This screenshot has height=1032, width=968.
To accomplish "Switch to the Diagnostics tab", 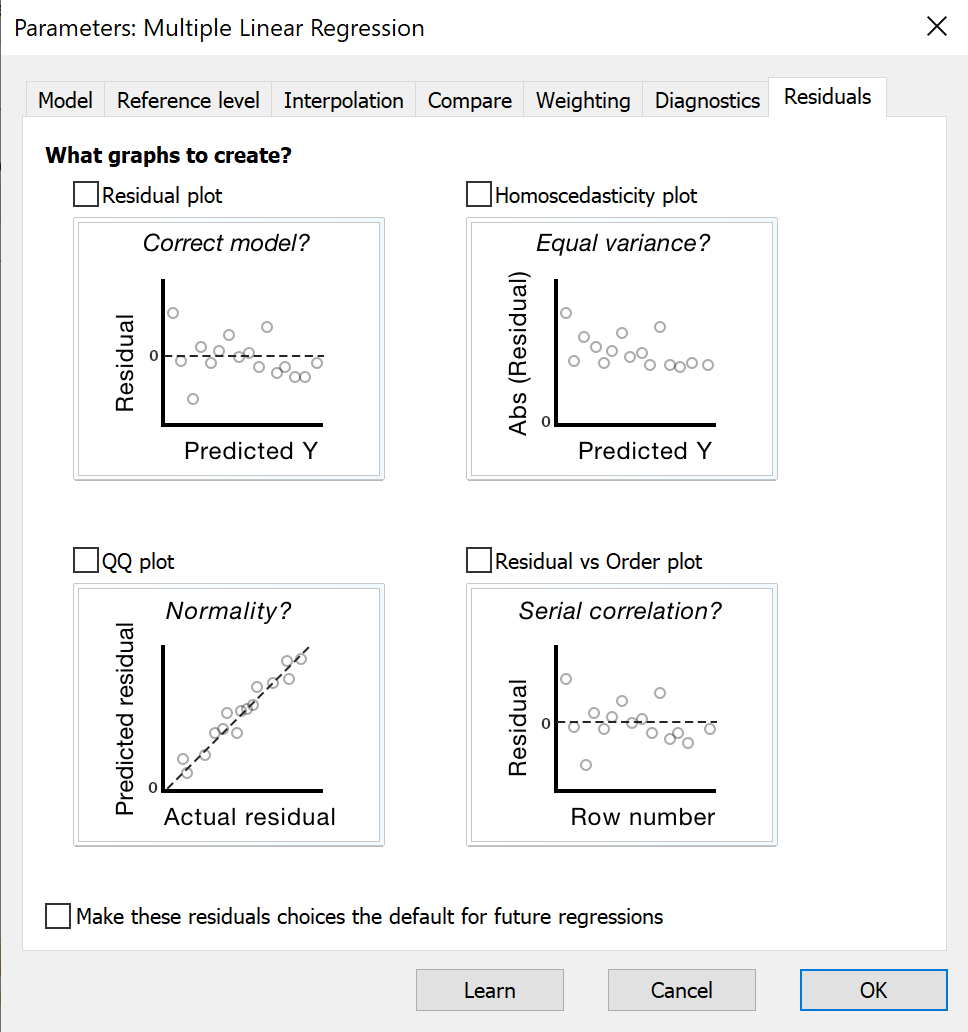I will coord(707,101).
